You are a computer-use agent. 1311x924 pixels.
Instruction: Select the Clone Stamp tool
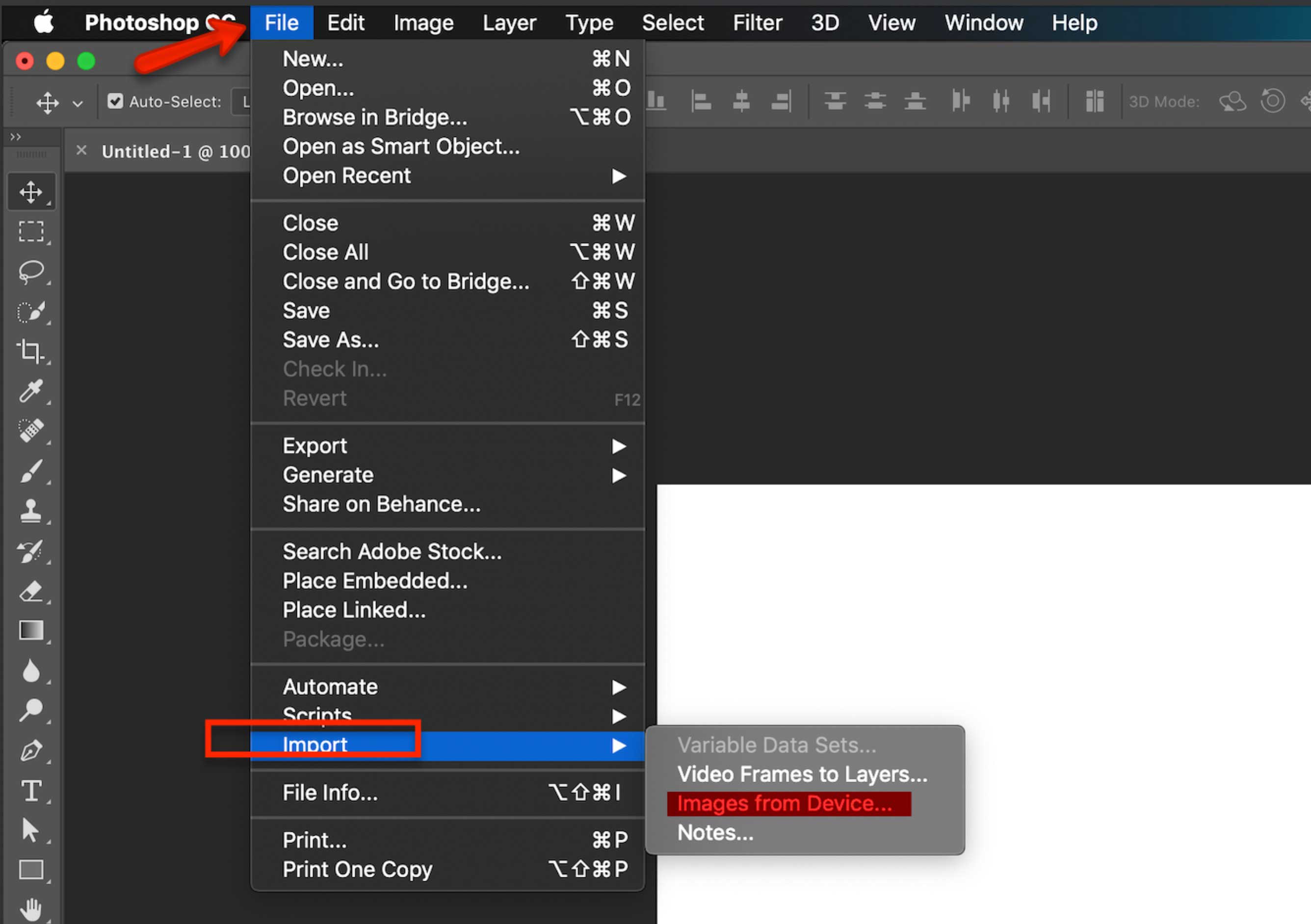[x=31, y=511]
